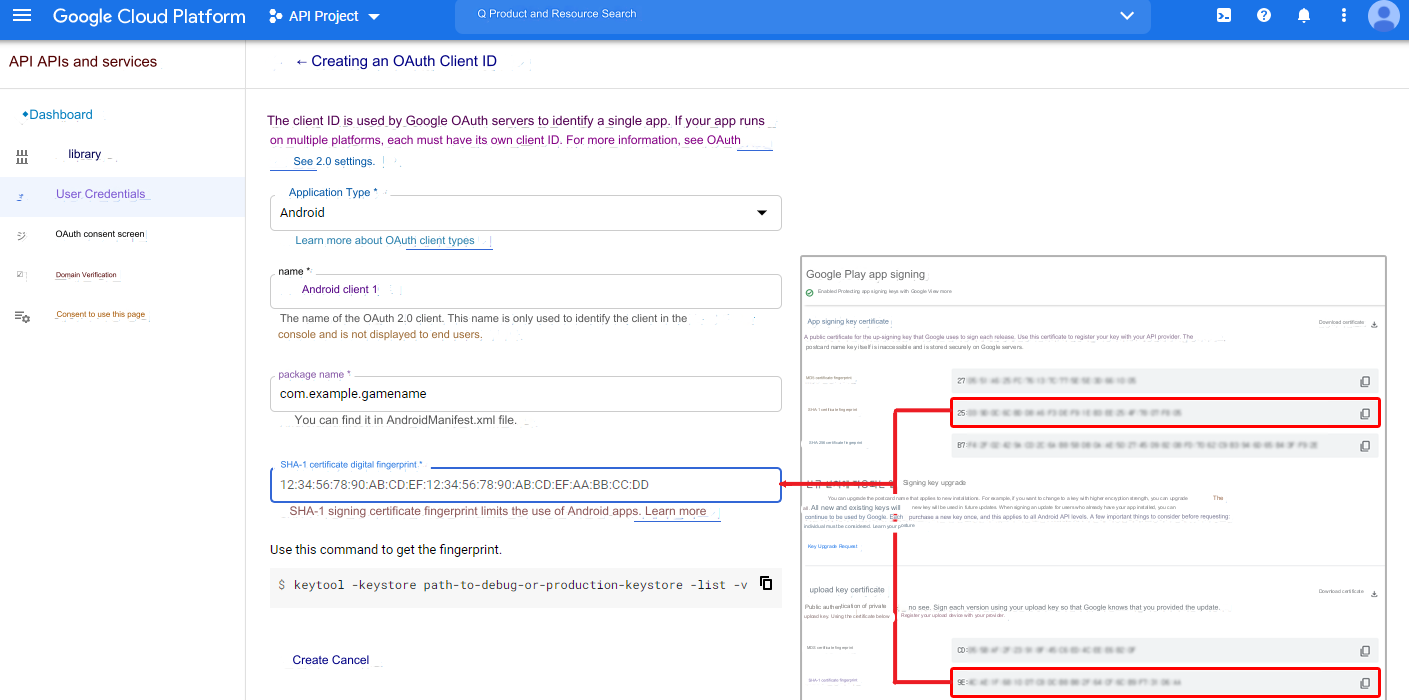
Task: Open the API Project selector dropdown
Action: (324, 17)
